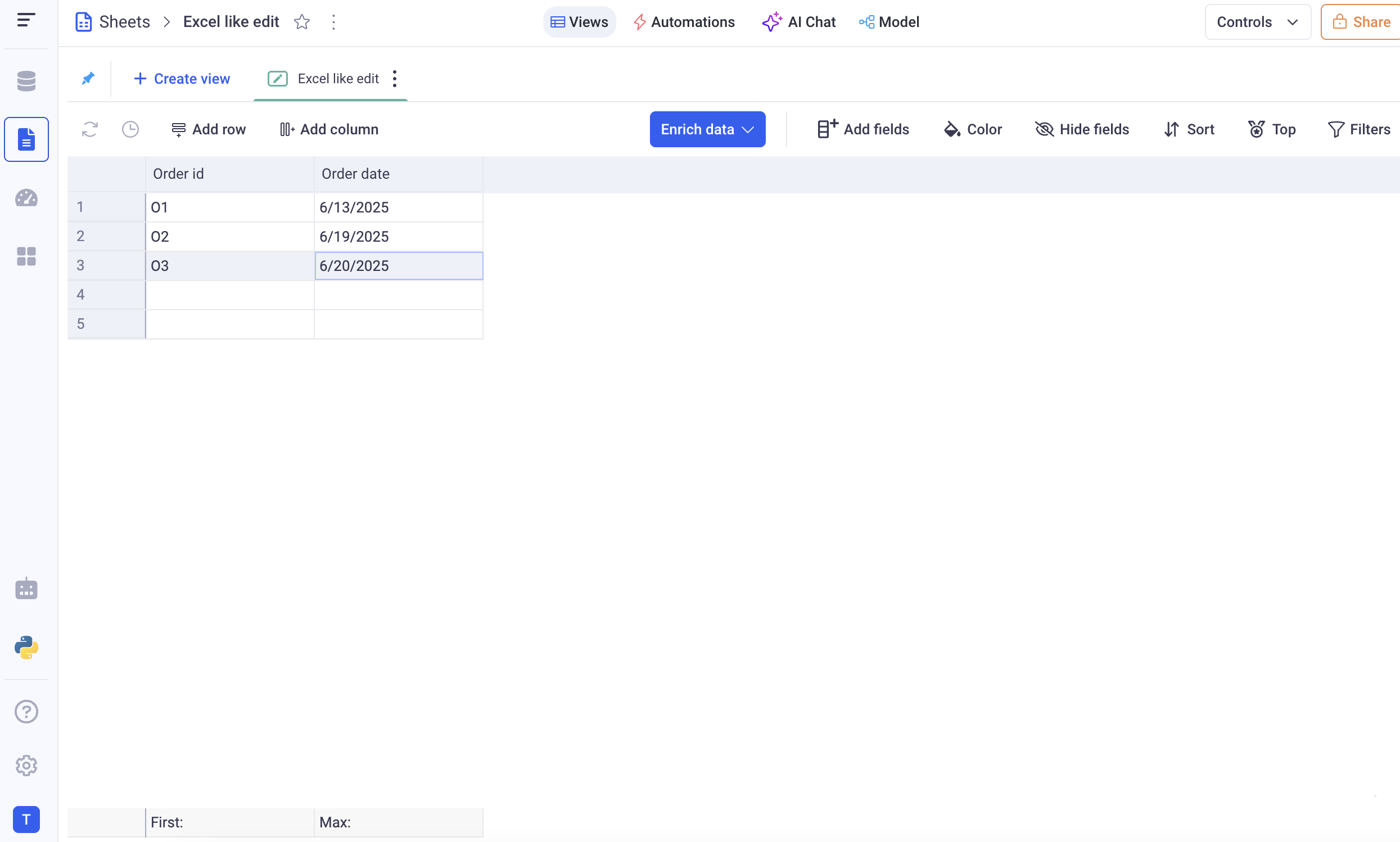Open the database icon in sidebar
This screenshot has width=1400, height=842.
tap(26, 81)
